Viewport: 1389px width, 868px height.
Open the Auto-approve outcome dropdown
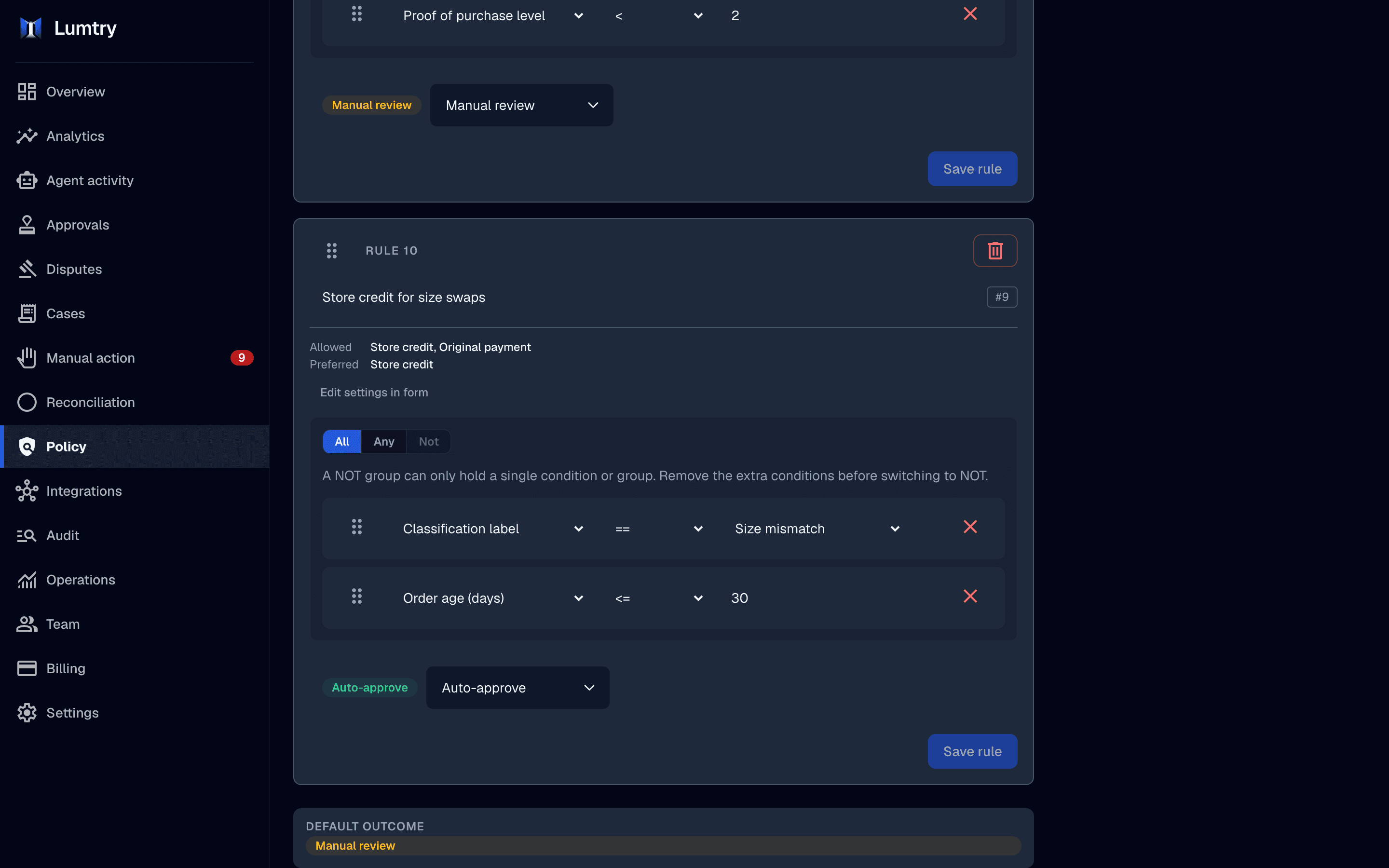pyautogui.click(x=517, y=688)
